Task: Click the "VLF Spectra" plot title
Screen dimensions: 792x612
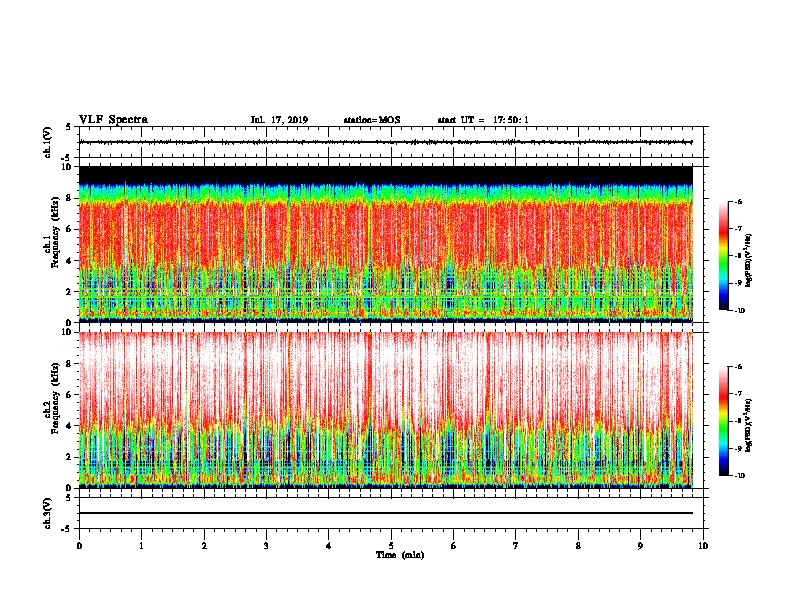Action: pyautogui.click(x=113, y=120)
